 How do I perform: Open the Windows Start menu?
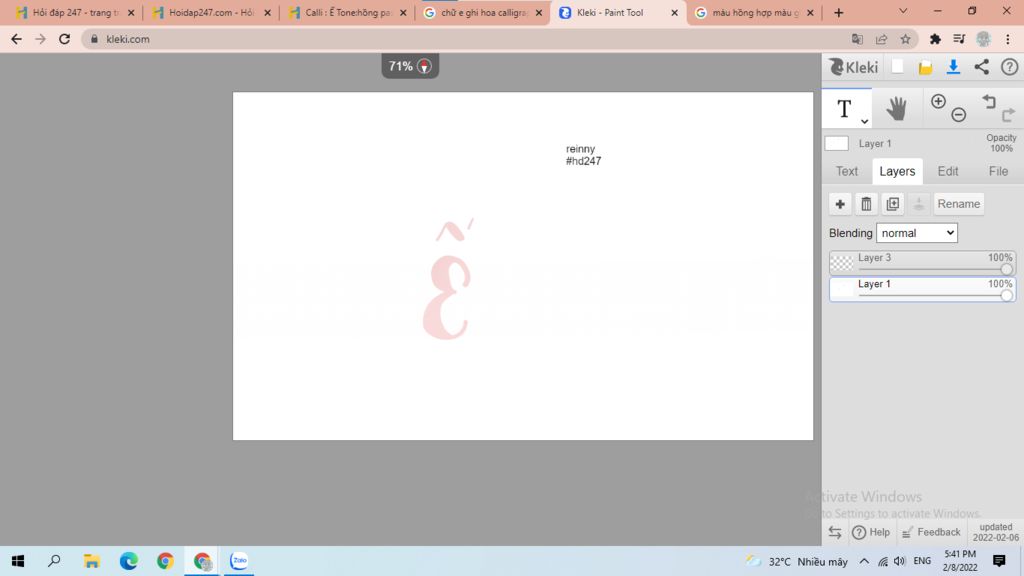click(x=18, y=561)
